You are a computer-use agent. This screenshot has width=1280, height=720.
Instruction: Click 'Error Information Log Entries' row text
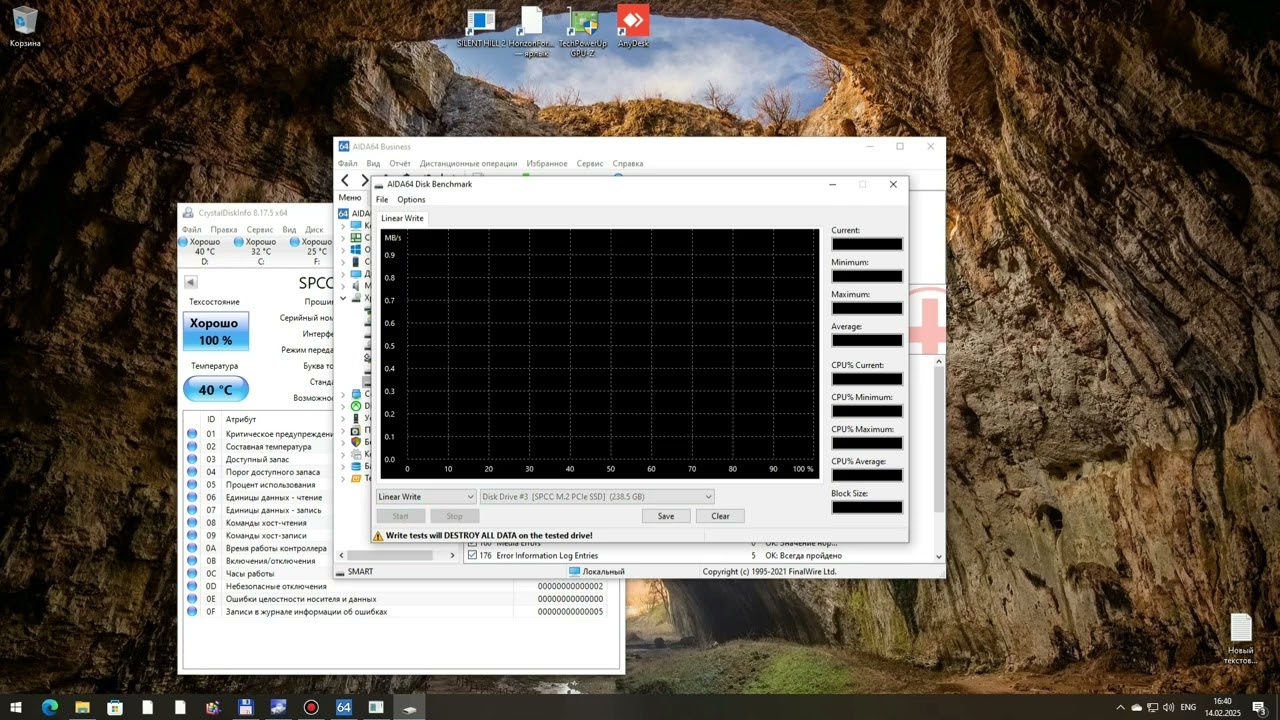547,555
